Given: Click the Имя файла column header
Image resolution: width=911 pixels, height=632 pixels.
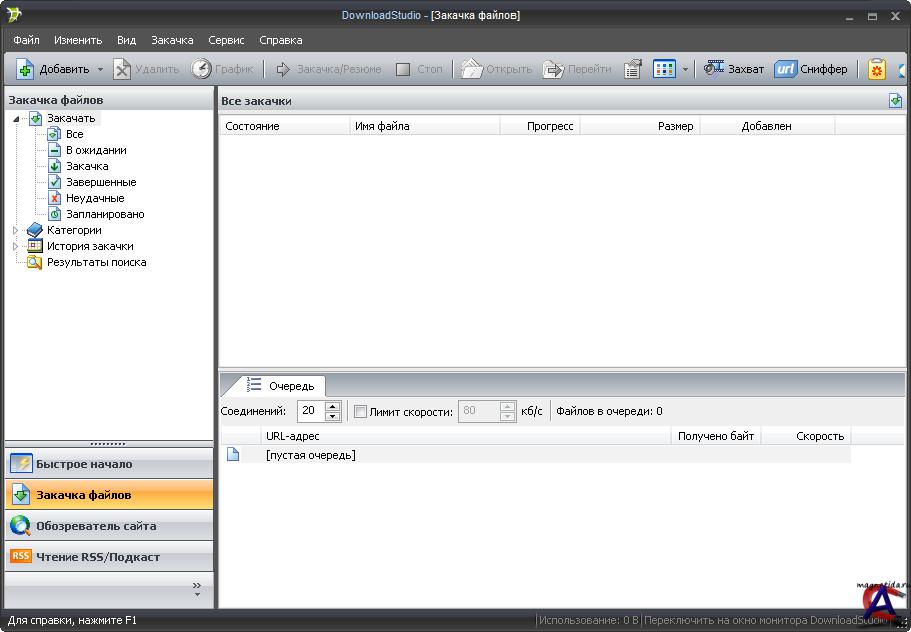Looking at the screenshot, I should click(424, 126).
